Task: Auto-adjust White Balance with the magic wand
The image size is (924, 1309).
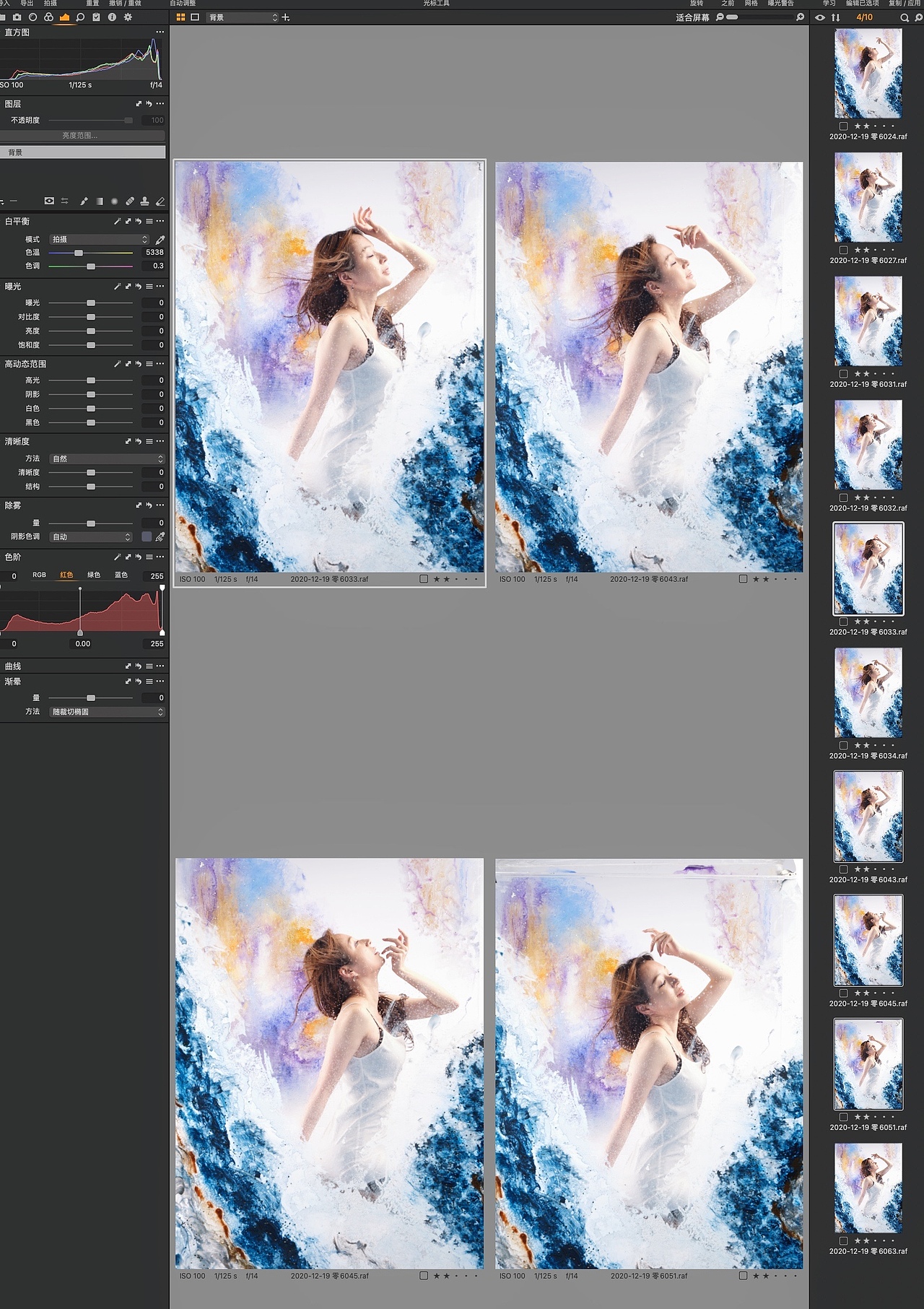Action: coord(117,222)
